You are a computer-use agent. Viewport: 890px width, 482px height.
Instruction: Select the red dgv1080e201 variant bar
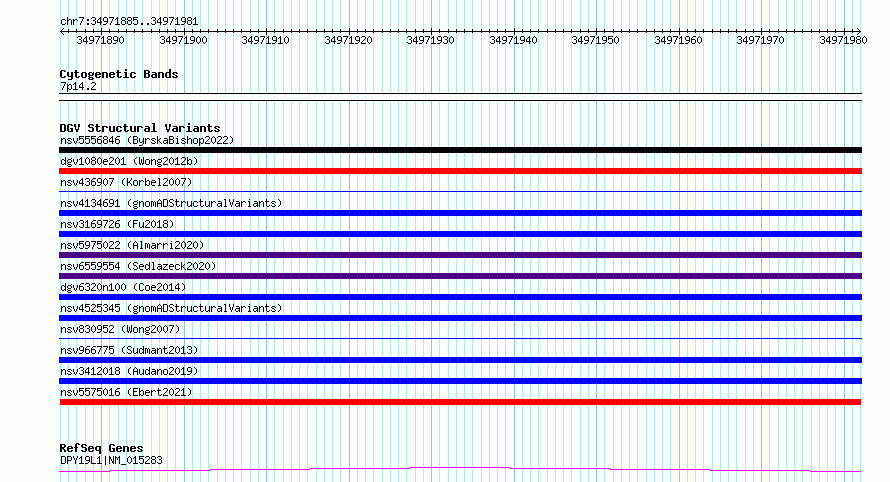coord(460,171)
